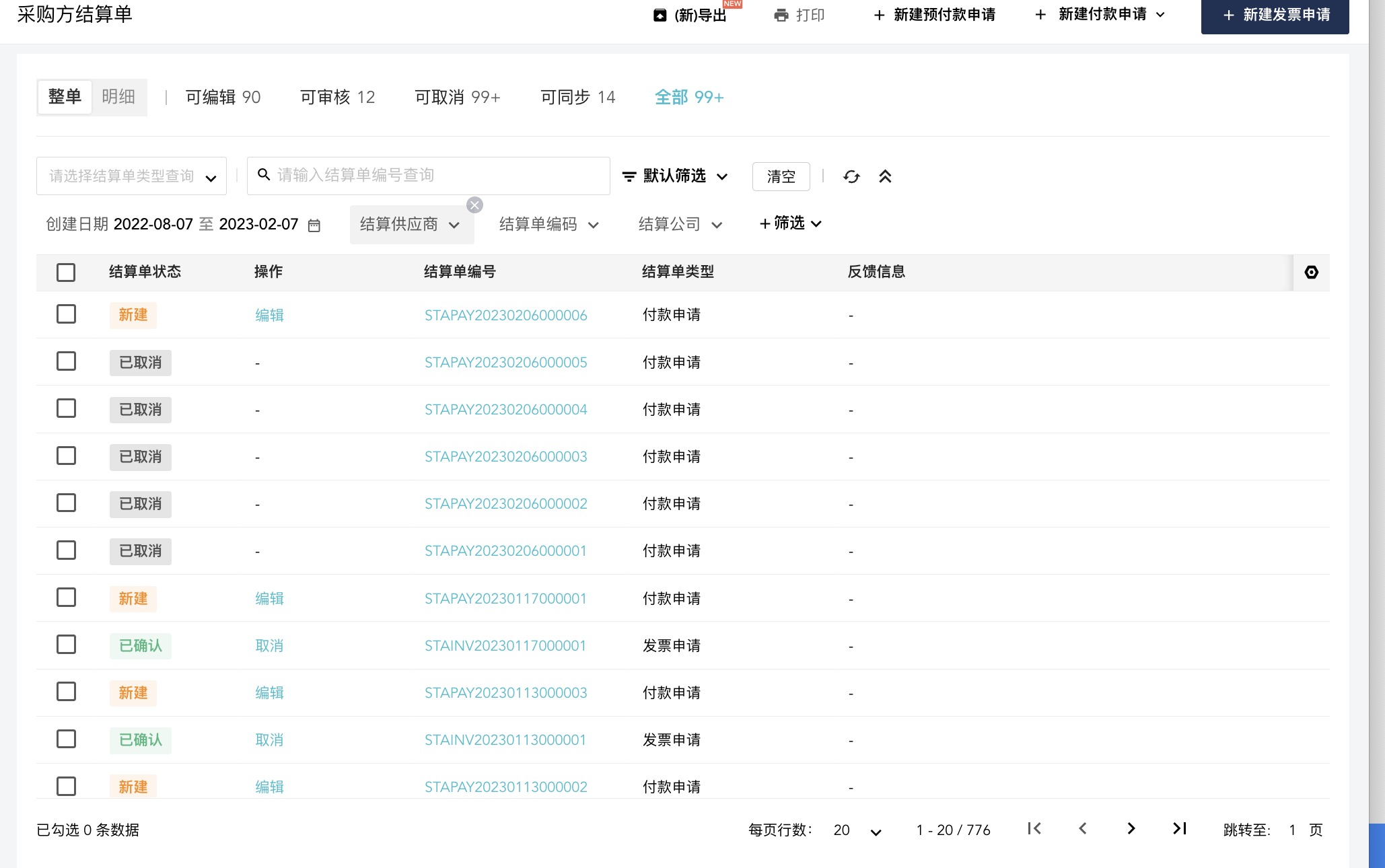Click 编辑 for STAPAY20230206000006
The height and width of the screenshot is (868, 1385).
(269, 315)
